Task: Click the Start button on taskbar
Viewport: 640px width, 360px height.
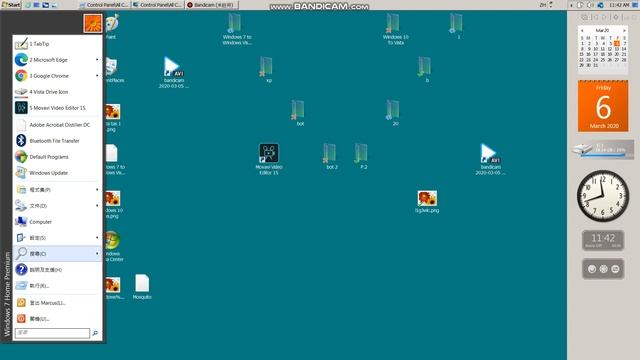Action: point(11,5)
